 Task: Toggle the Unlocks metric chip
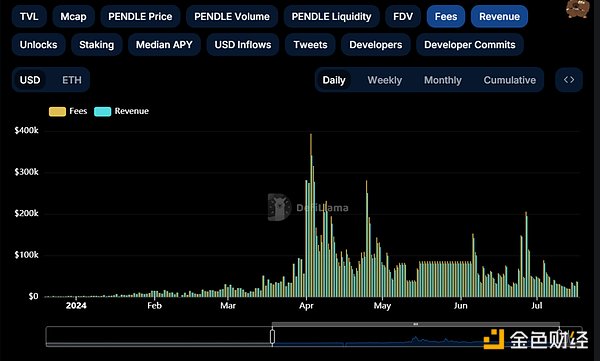(38, 45)
